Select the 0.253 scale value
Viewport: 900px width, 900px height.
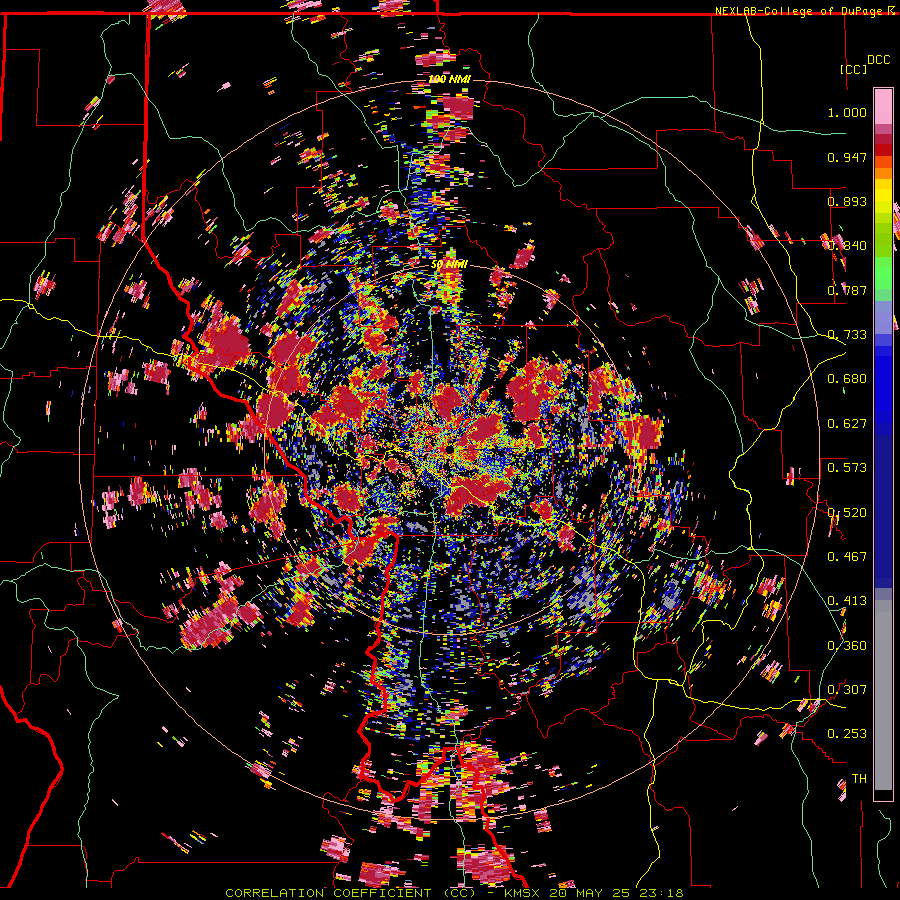point(847,734)
